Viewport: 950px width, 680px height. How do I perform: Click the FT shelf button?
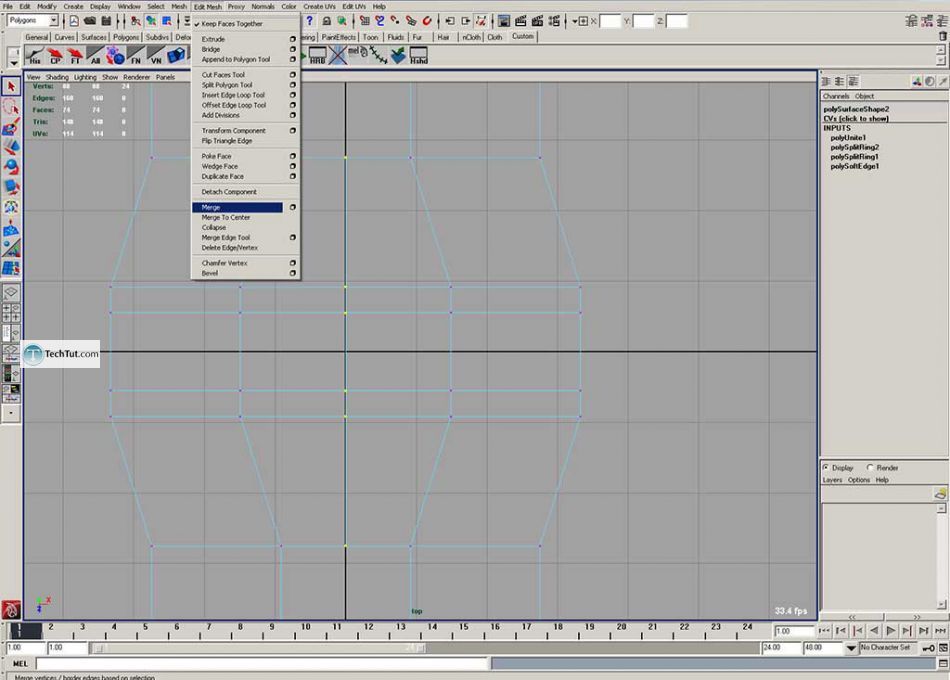pos(75,56)
